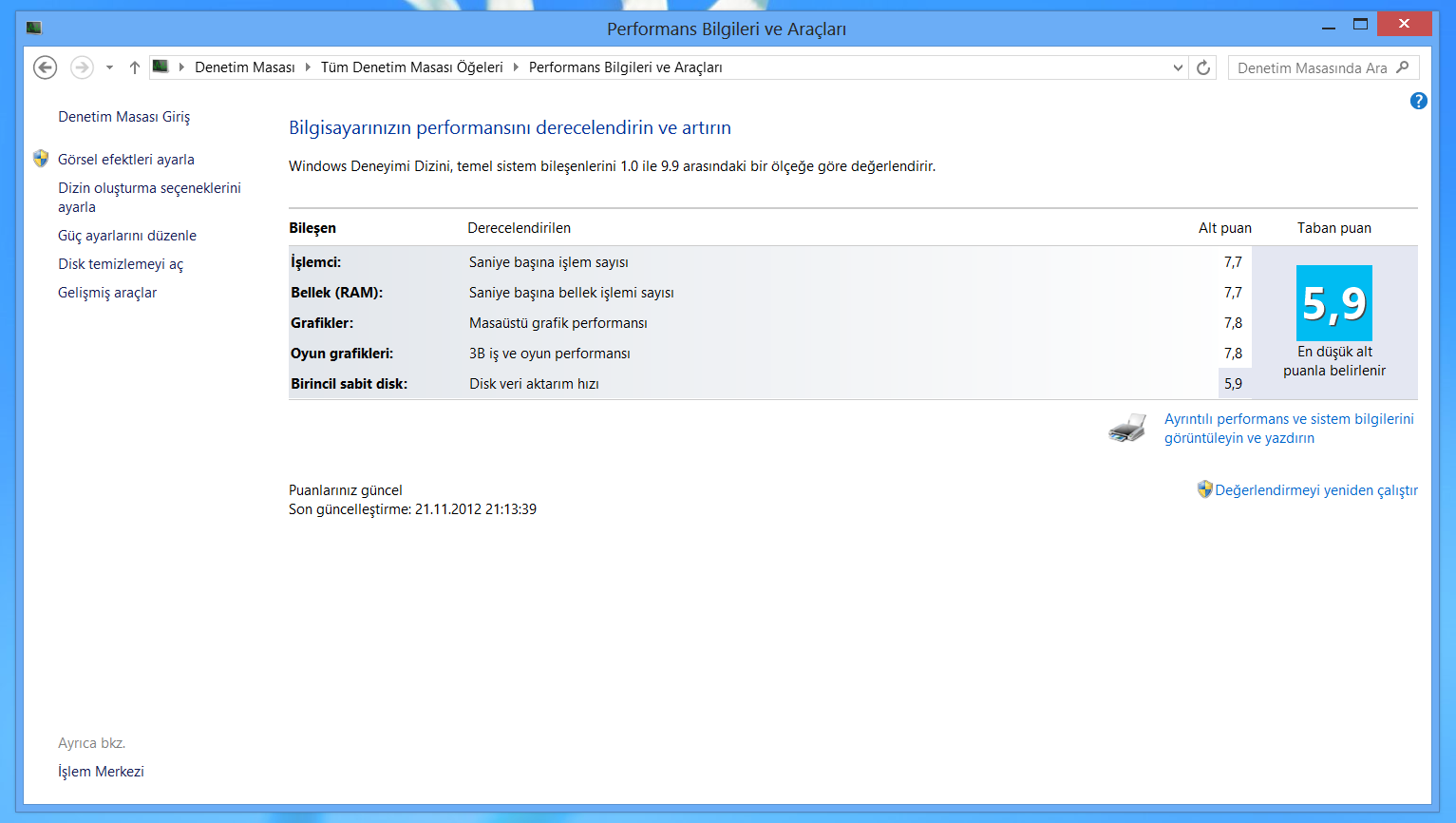Click the Control Panel icon in address bar

[x=161, y=67]
